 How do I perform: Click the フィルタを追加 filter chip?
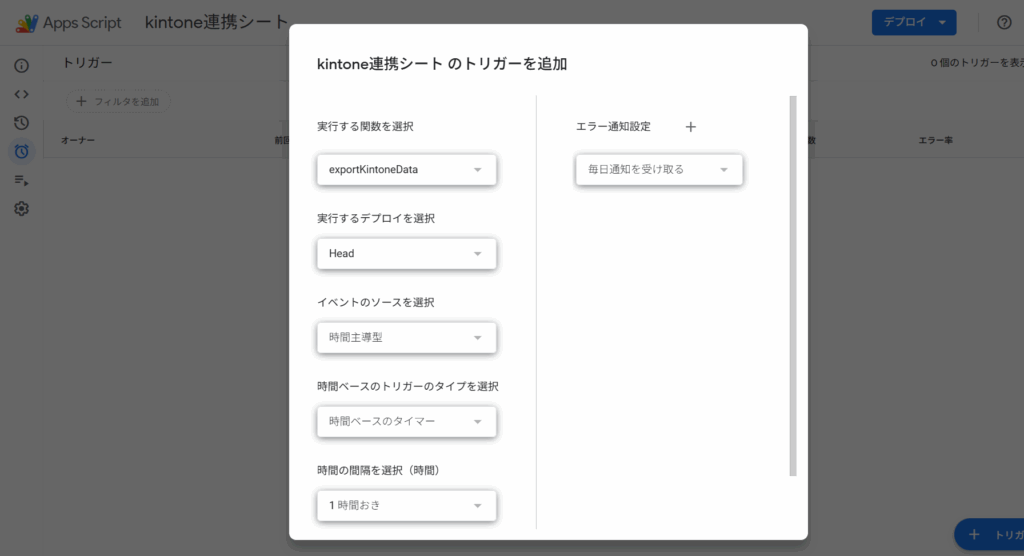tap(118, 101)
